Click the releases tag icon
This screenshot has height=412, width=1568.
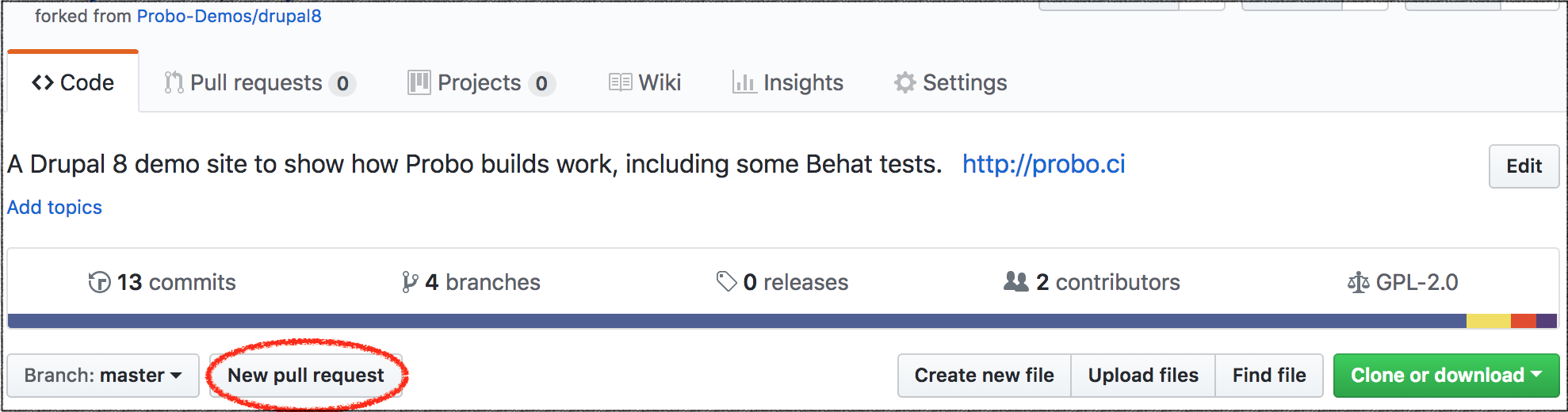[726, 281]
